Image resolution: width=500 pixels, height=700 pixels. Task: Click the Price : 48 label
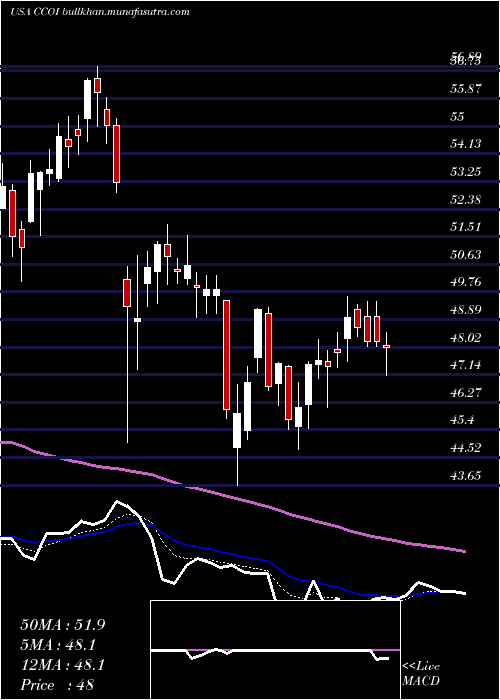click(58, 685)
